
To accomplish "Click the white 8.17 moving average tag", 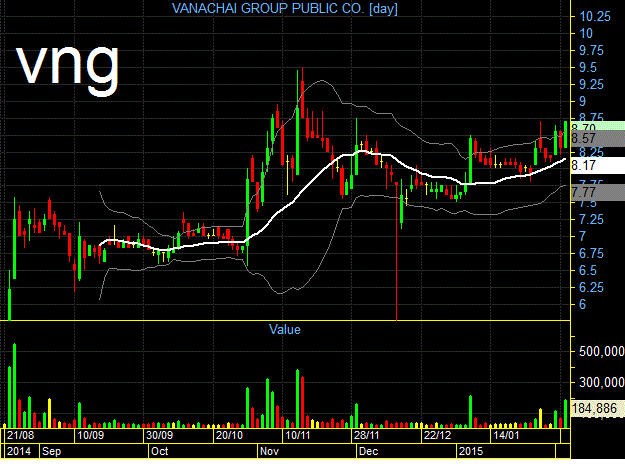I will point(598,165).
